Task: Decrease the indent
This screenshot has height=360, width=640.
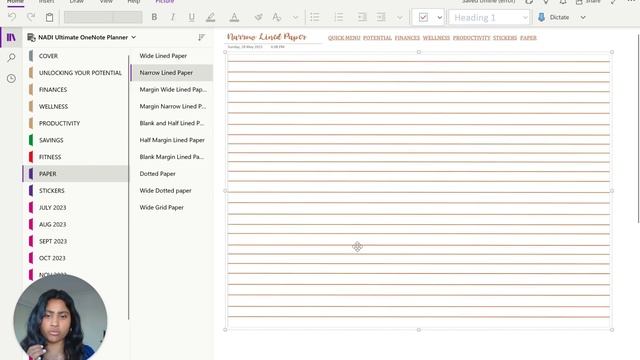Action: coord(362,17)
